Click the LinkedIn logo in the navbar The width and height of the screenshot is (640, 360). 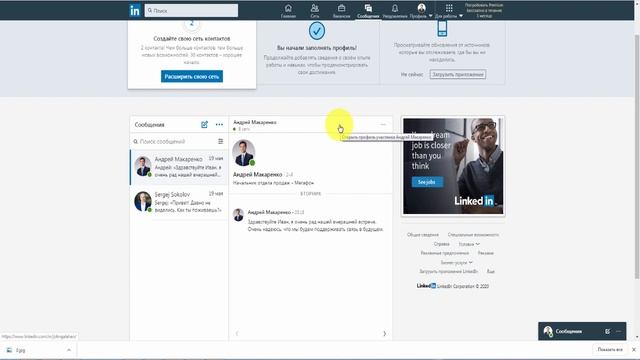(x=135, y=11)
